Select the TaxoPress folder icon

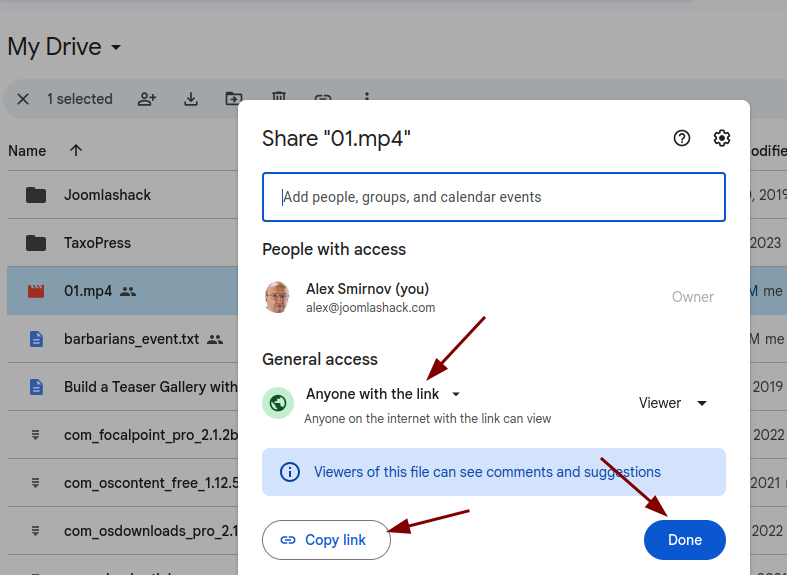pyautogui.click(x=36, y=243)
